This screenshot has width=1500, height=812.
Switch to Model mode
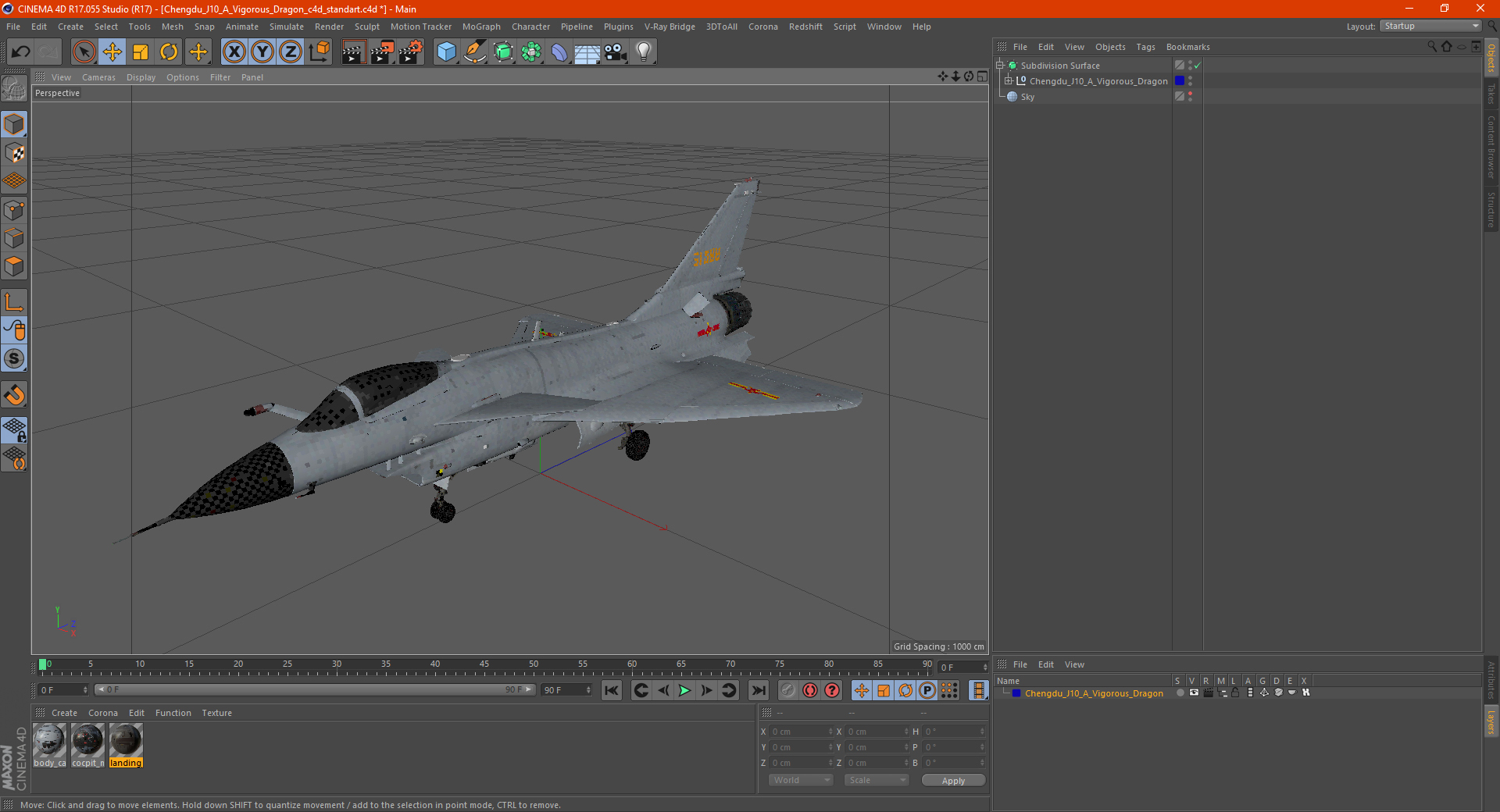point(14,124)
